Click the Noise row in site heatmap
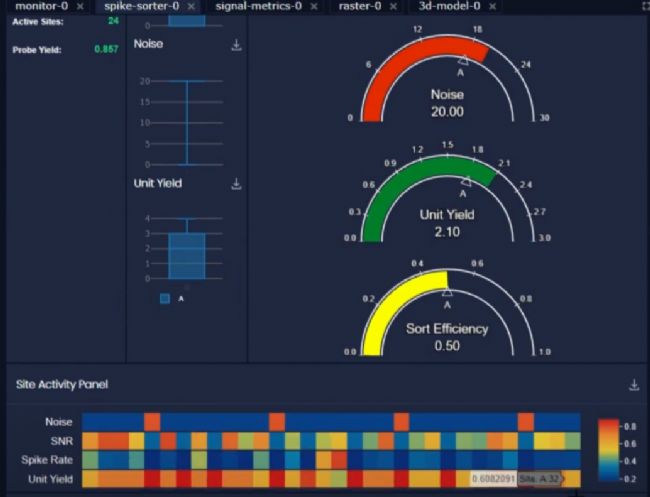 (x=330, y=422)
